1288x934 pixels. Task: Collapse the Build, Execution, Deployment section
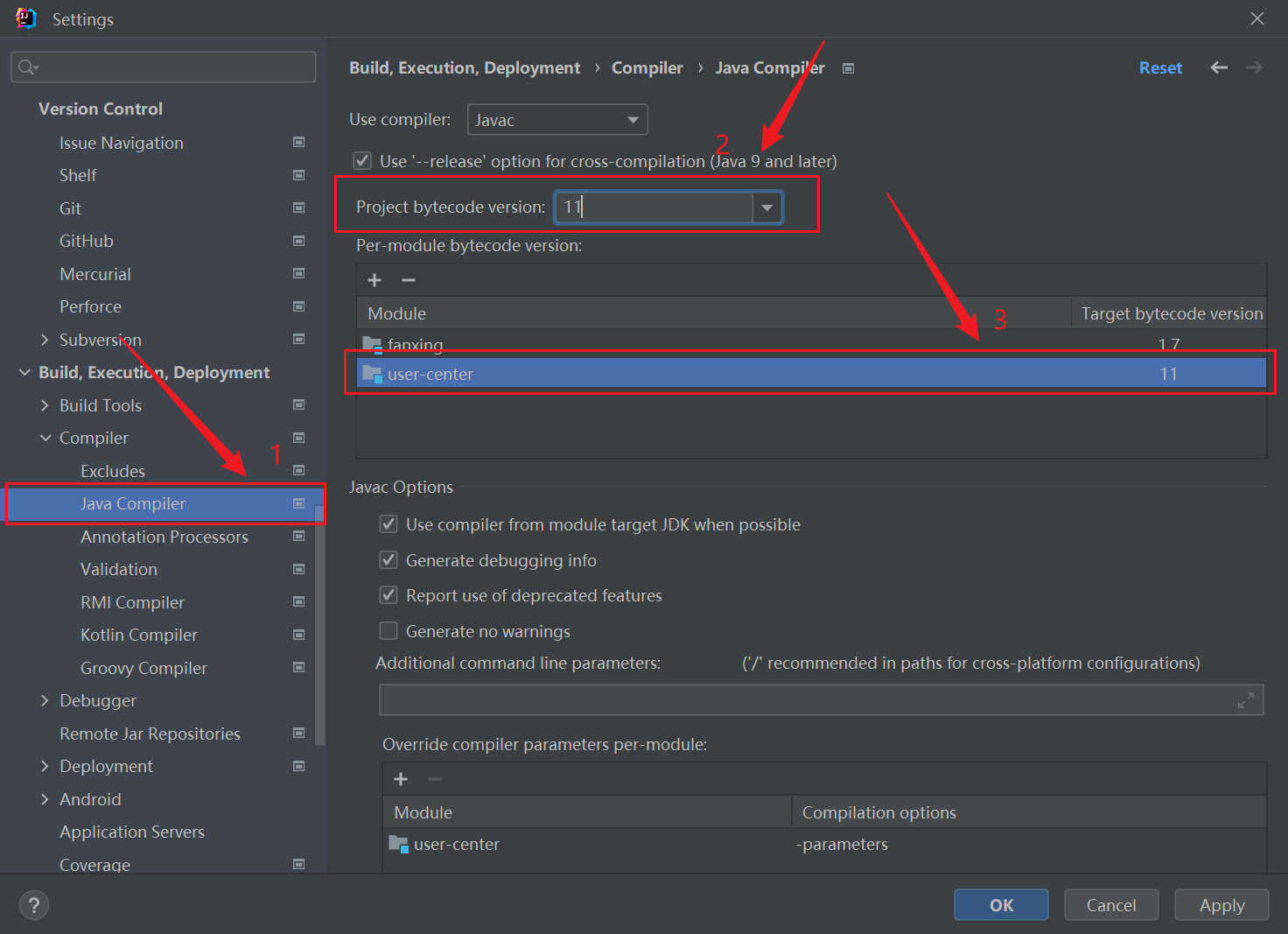pos(24,373)
